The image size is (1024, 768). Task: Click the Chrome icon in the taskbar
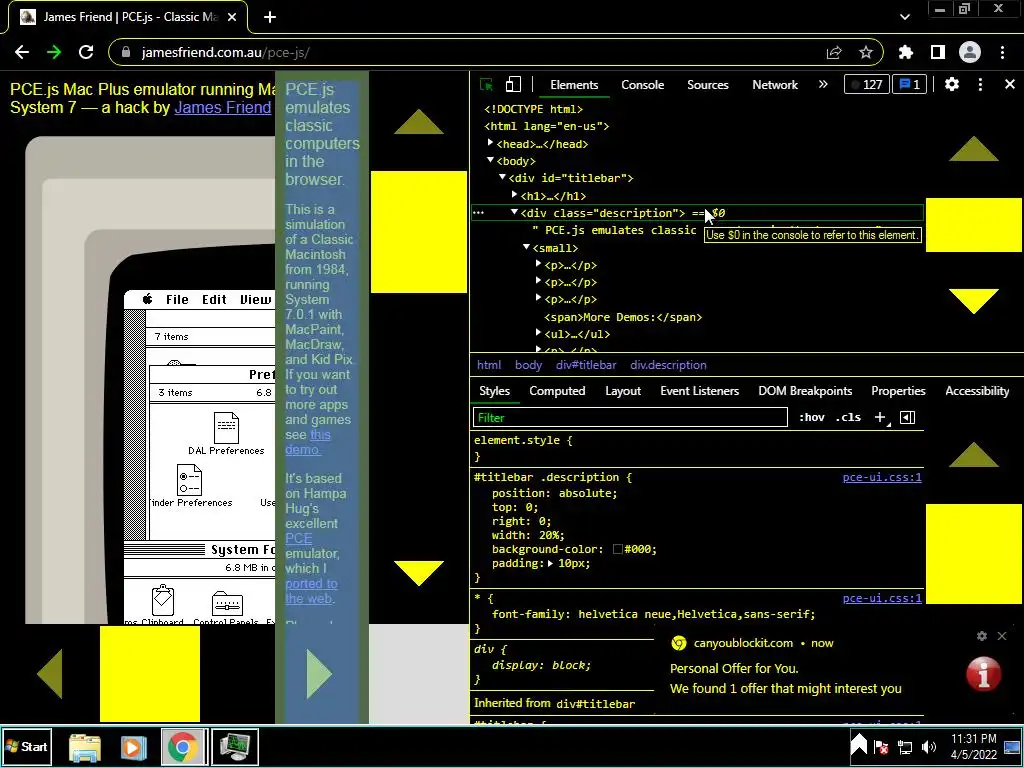click(182, 747)
